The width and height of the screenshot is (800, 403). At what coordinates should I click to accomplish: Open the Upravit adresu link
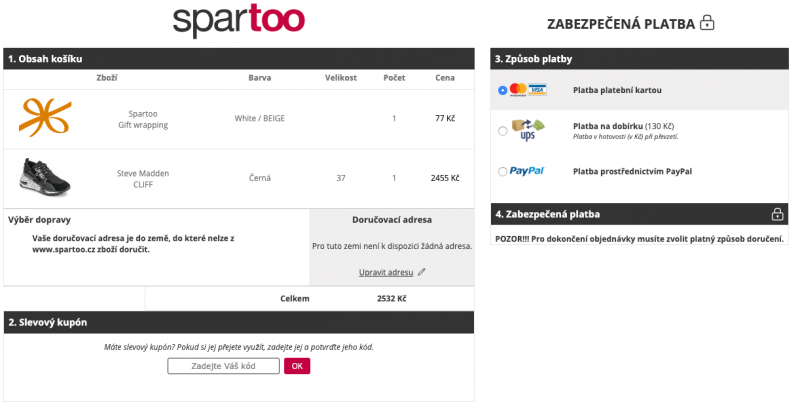tap(386, 272)
